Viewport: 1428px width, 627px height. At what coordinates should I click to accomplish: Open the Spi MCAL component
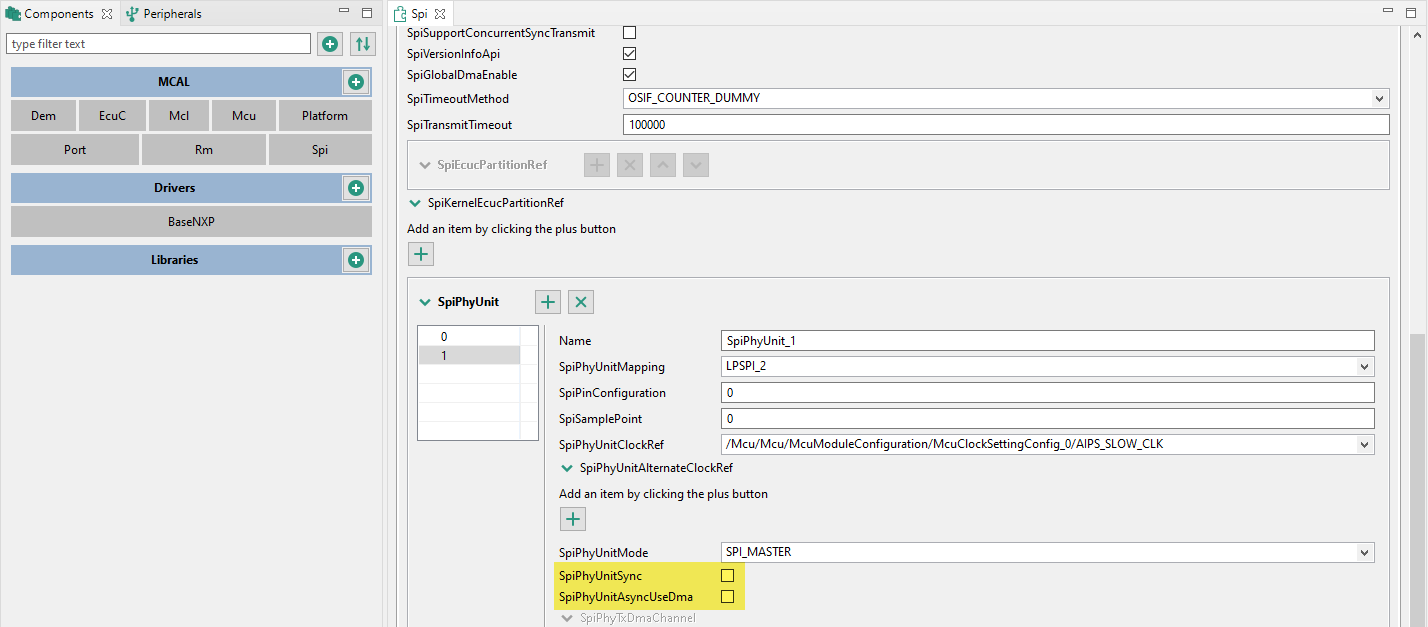(x=320, y=150)
